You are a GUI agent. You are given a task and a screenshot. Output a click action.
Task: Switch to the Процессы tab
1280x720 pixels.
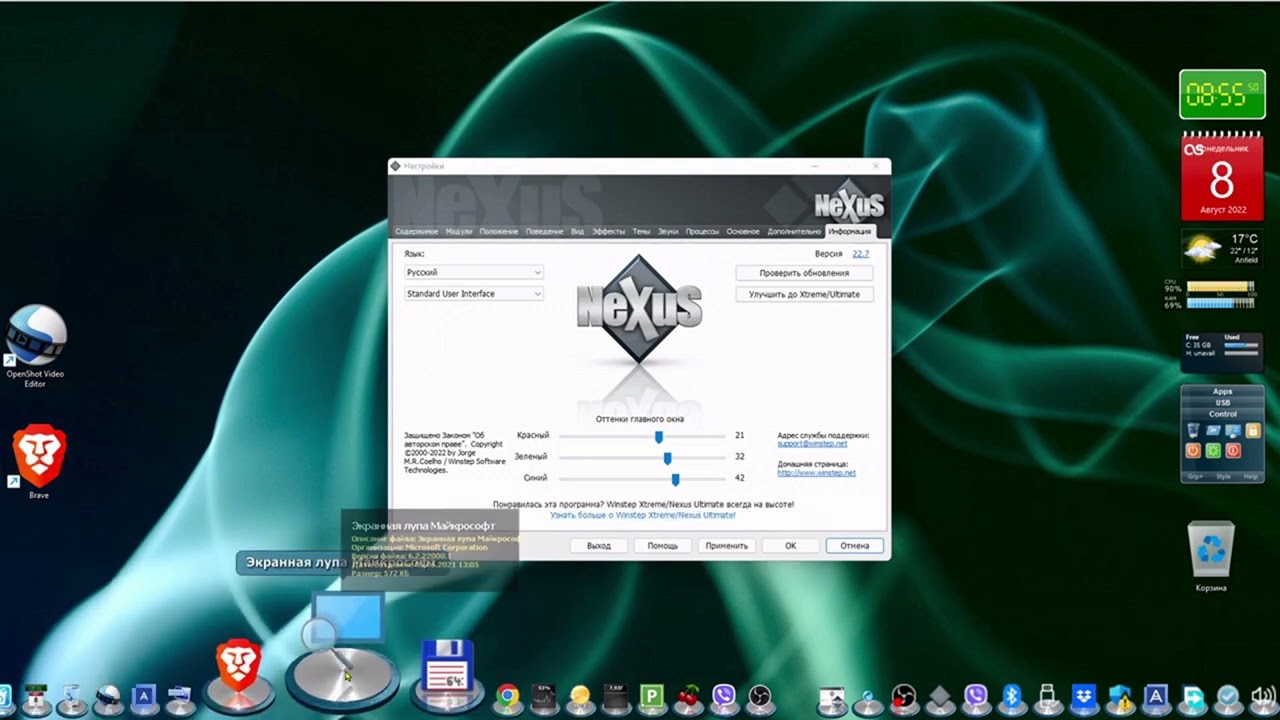702,231
